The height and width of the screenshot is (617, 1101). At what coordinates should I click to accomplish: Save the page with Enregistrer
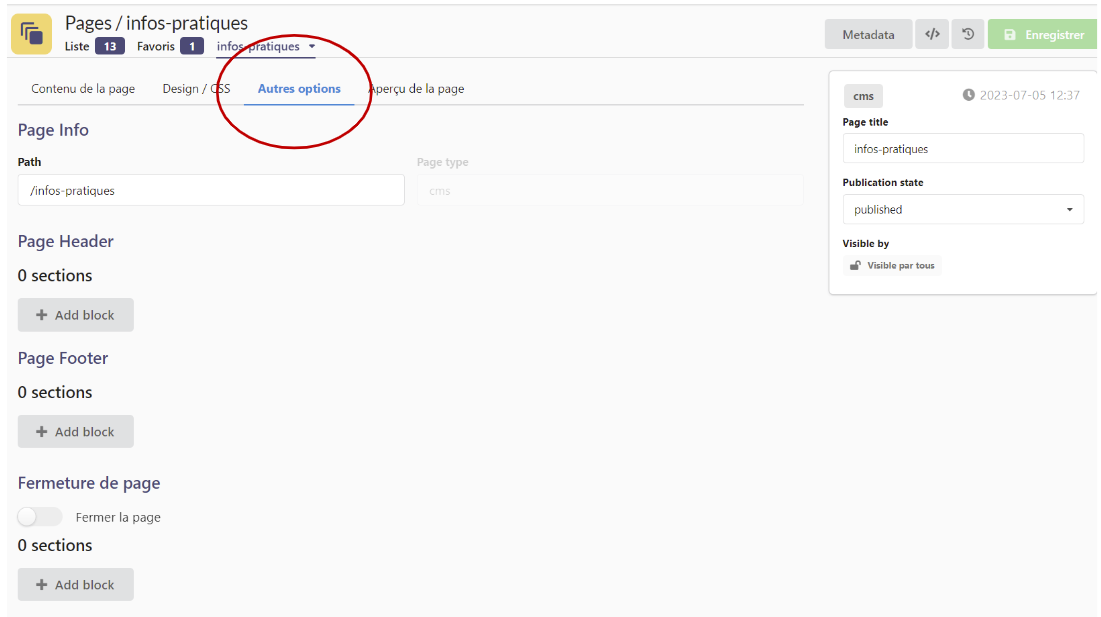[x=1043, y=35]
